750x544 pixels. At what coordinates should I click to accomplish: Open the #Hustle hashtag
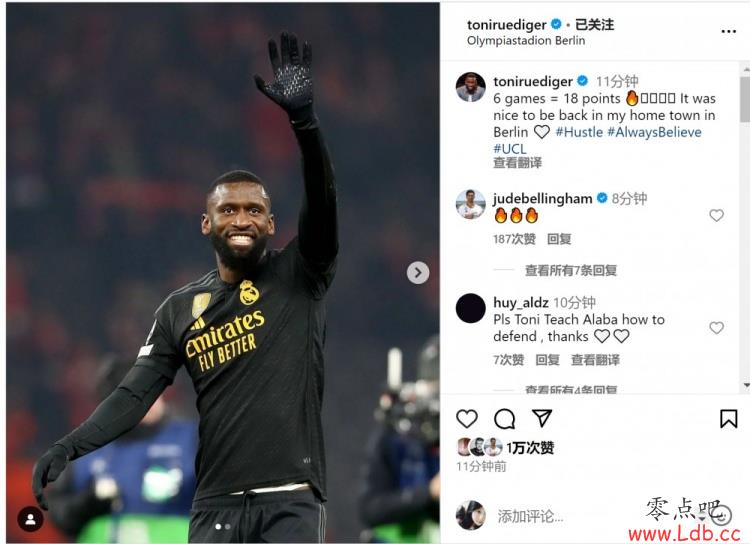[579, 132]
